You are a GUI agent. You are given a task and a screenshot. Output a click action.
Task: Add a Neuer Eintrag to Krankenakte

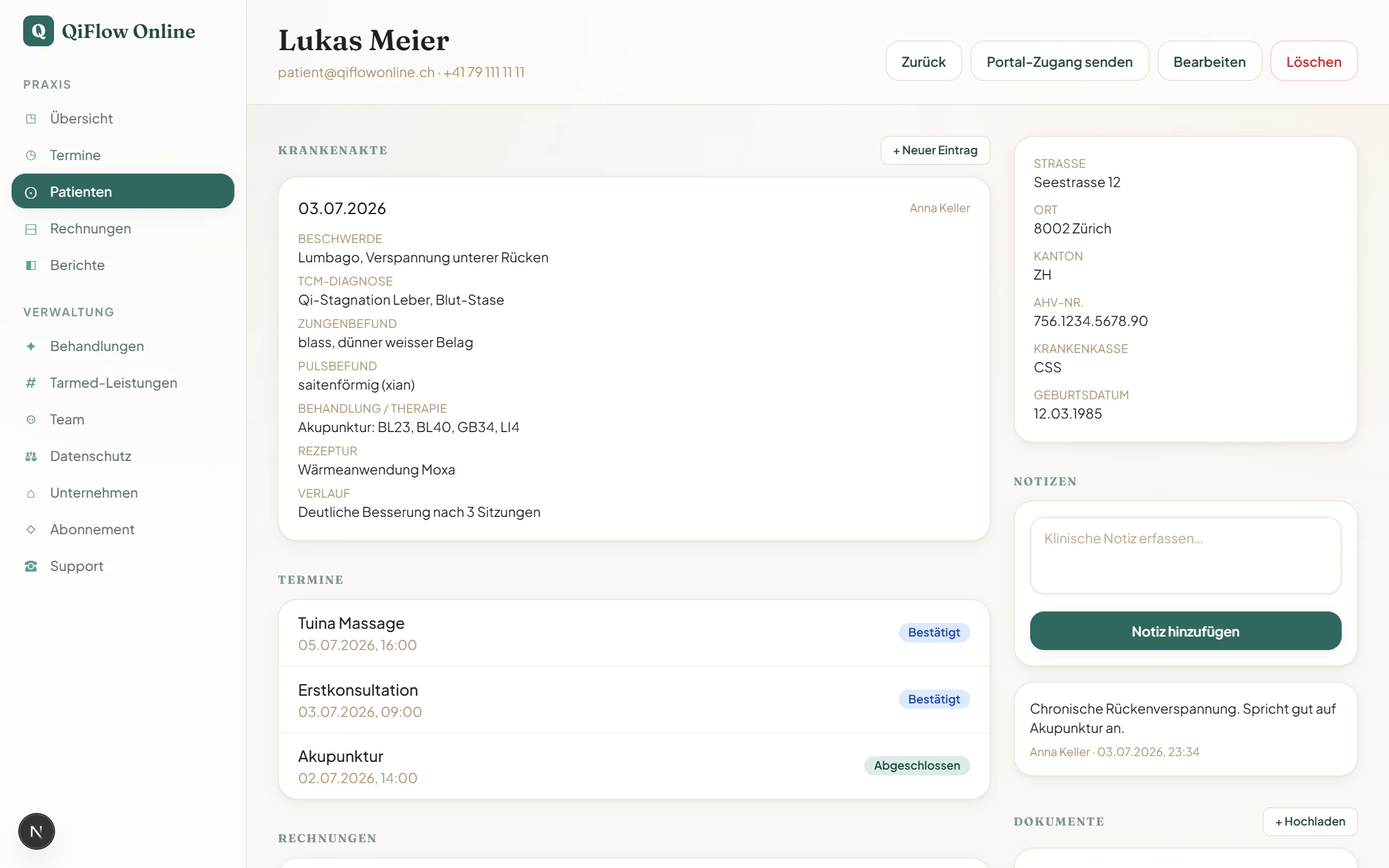(x=935, y=150)
